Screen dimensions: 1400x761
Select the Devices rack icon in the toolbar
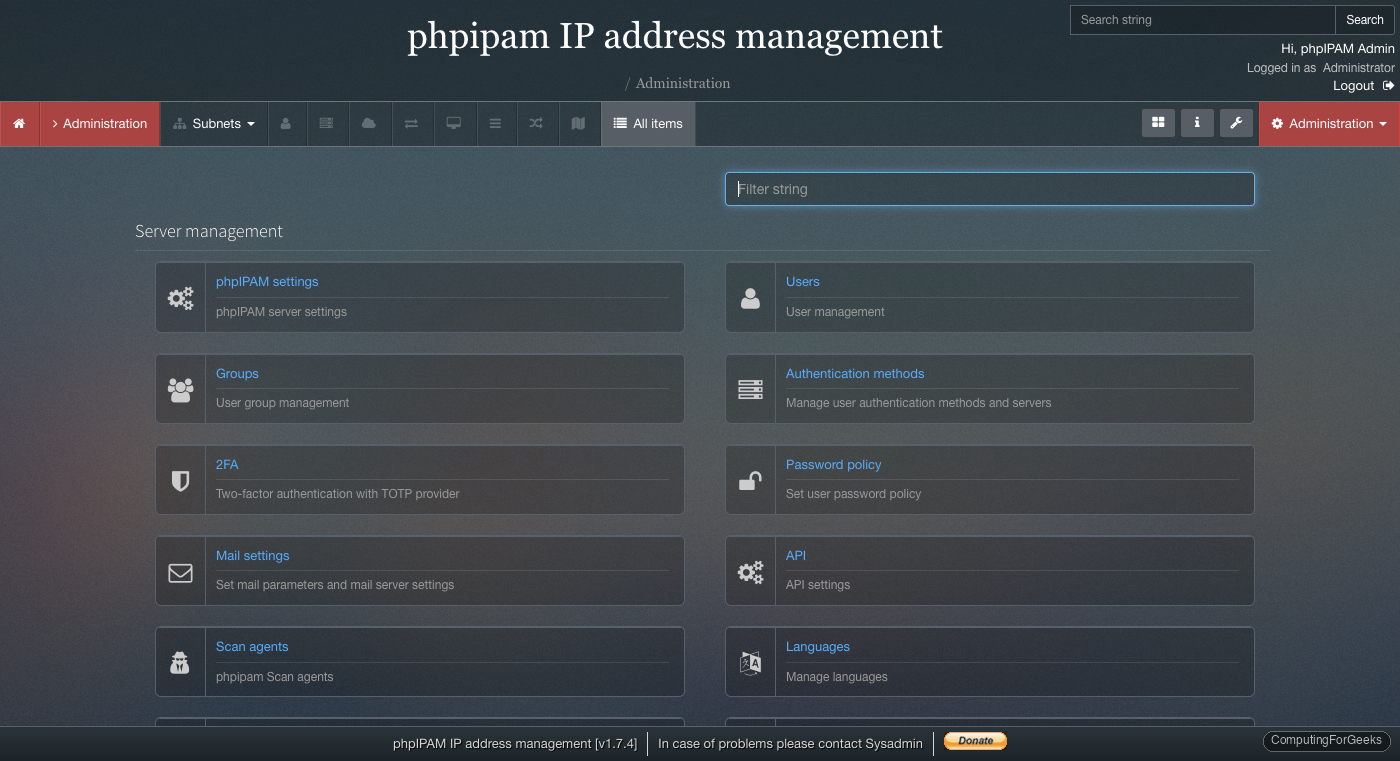pos(327,123)
